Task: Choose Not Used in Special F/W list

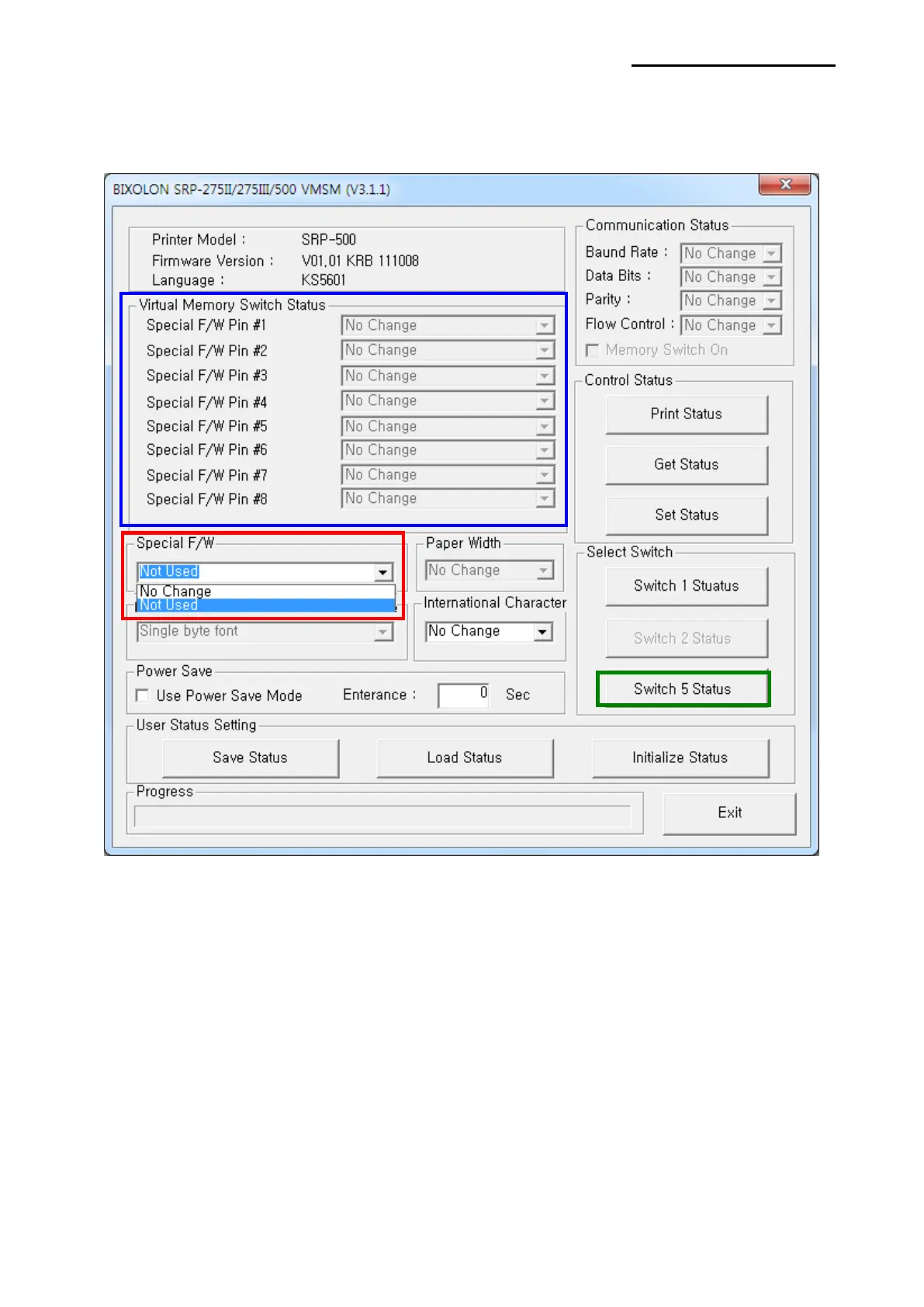Action: 266,605
